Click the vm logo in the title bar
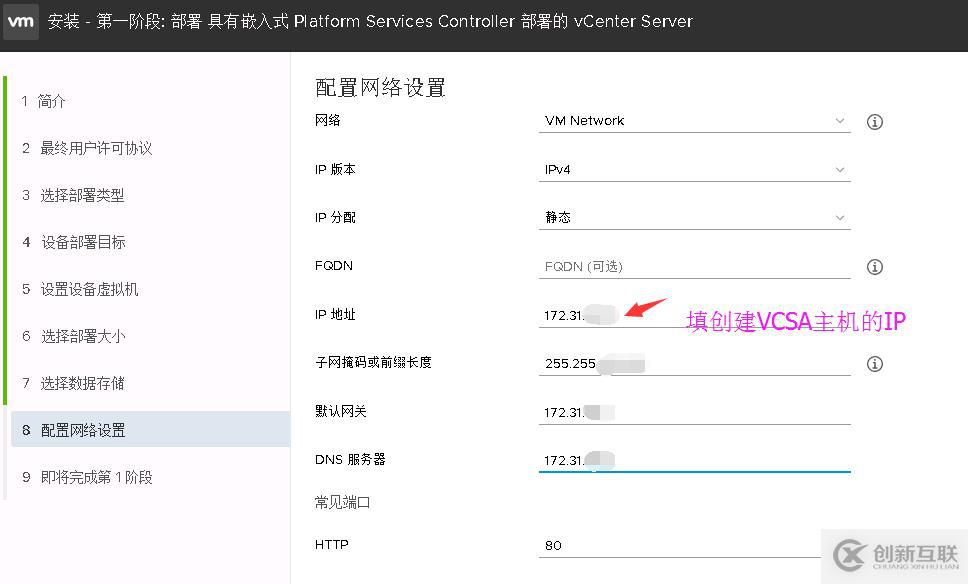The height and width of the screenshot is (584, 968). click(21, 21)
